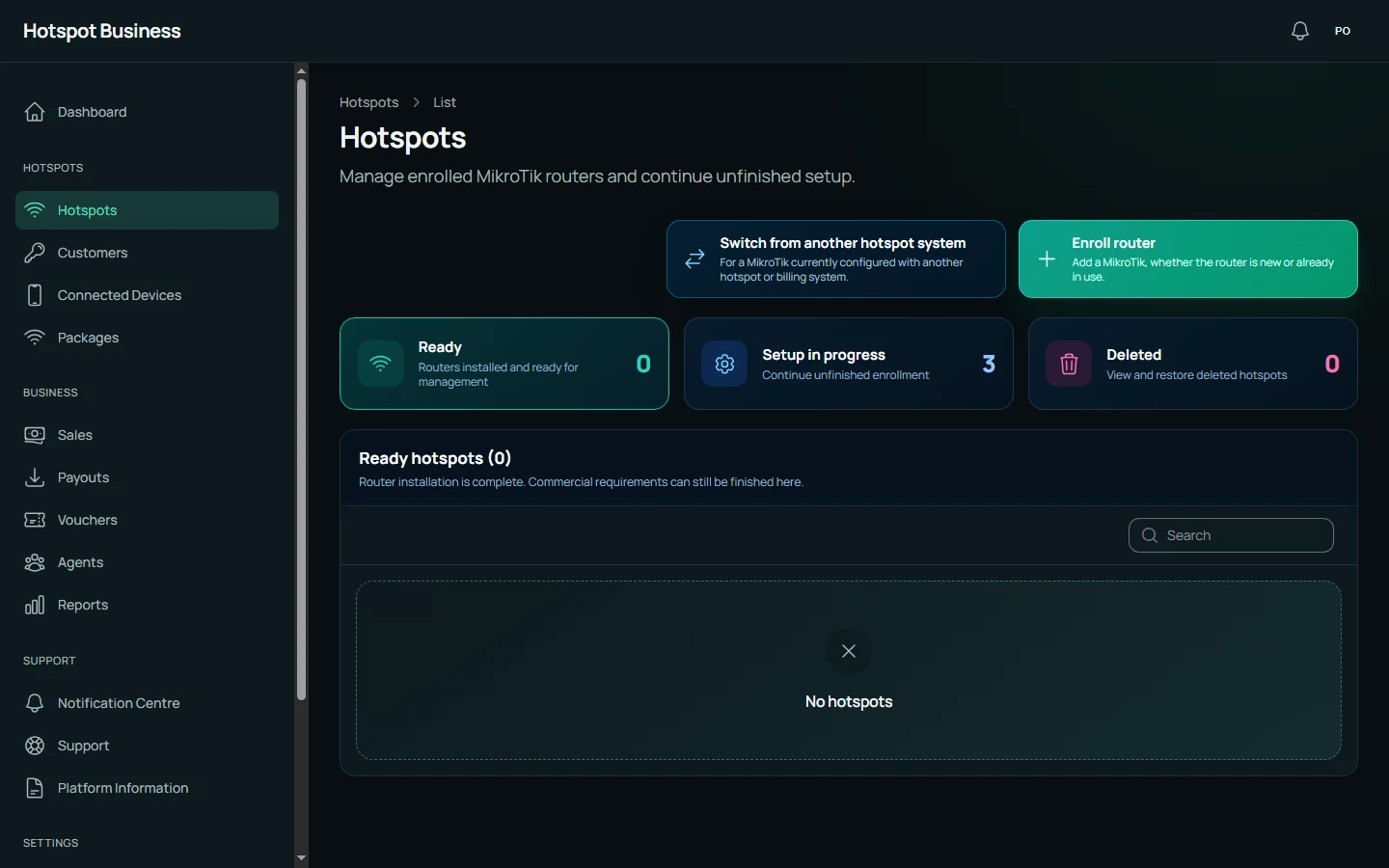Click the Agents group icon
1389x868 pixels.
(35, 562)
